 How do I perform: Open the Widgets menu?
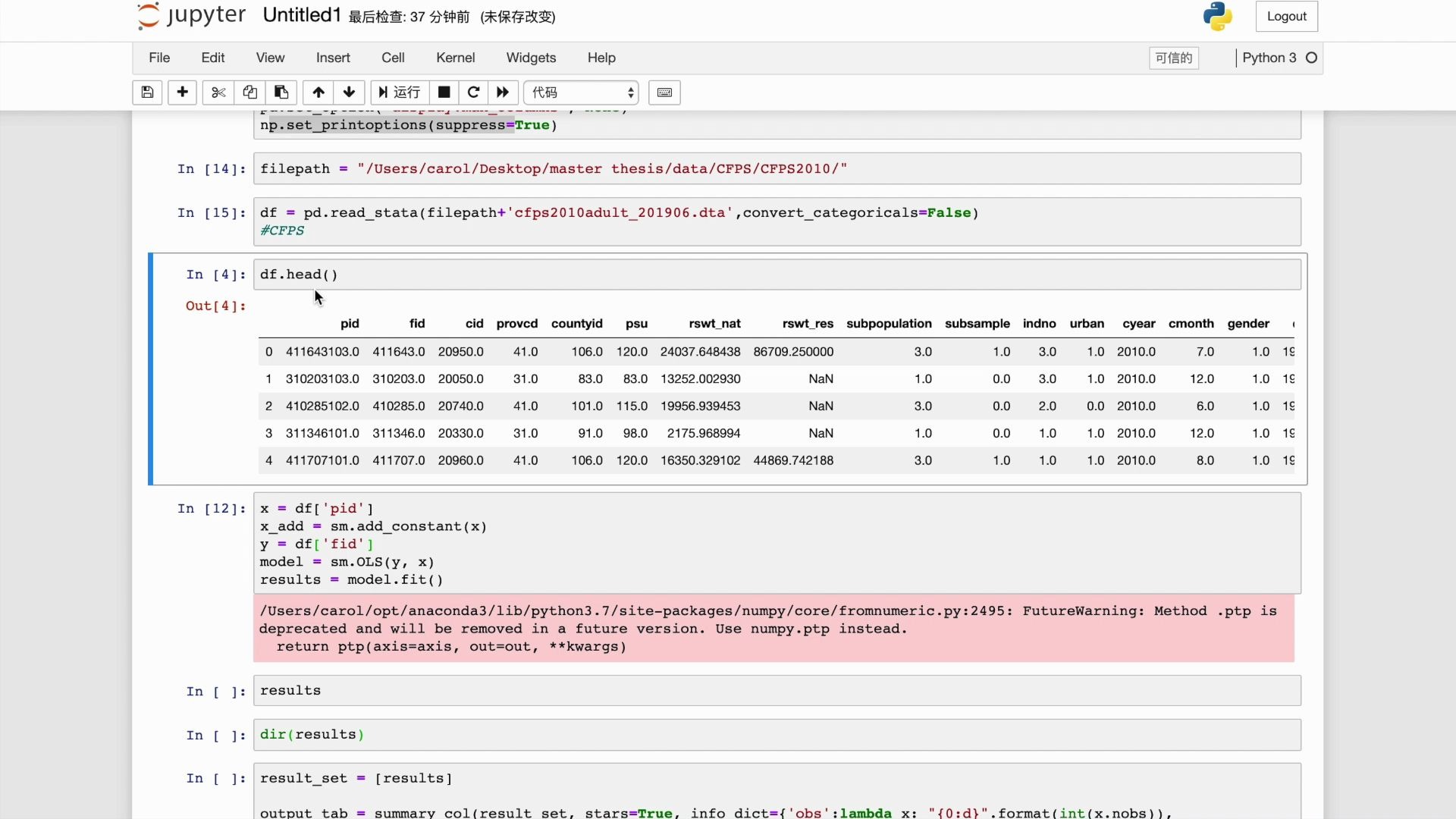pyautogui.click(x=531, y=58)
